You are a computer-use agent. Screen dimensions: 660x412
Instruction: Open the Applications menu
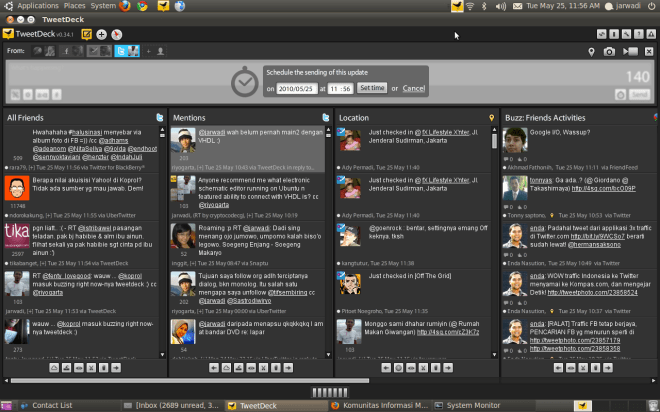tap(38, 6)
